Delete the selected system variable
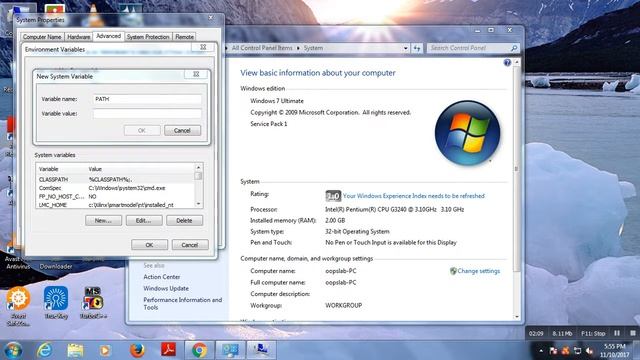 [184, 220]
